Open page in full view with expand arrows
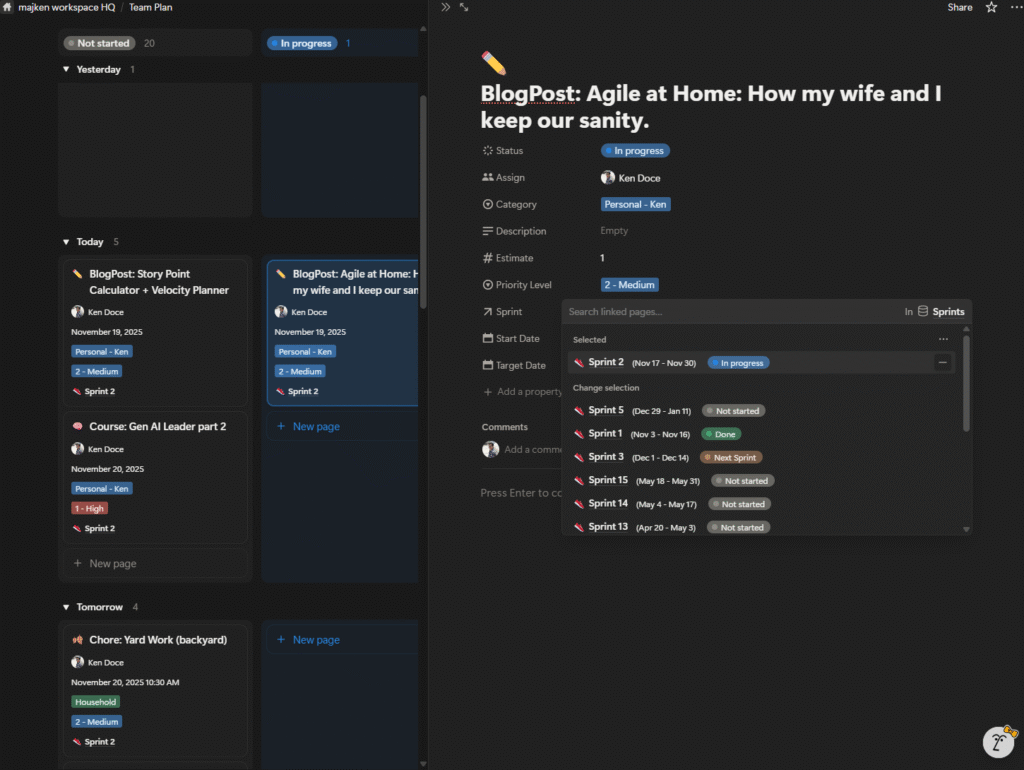 (x=464, y=7)
